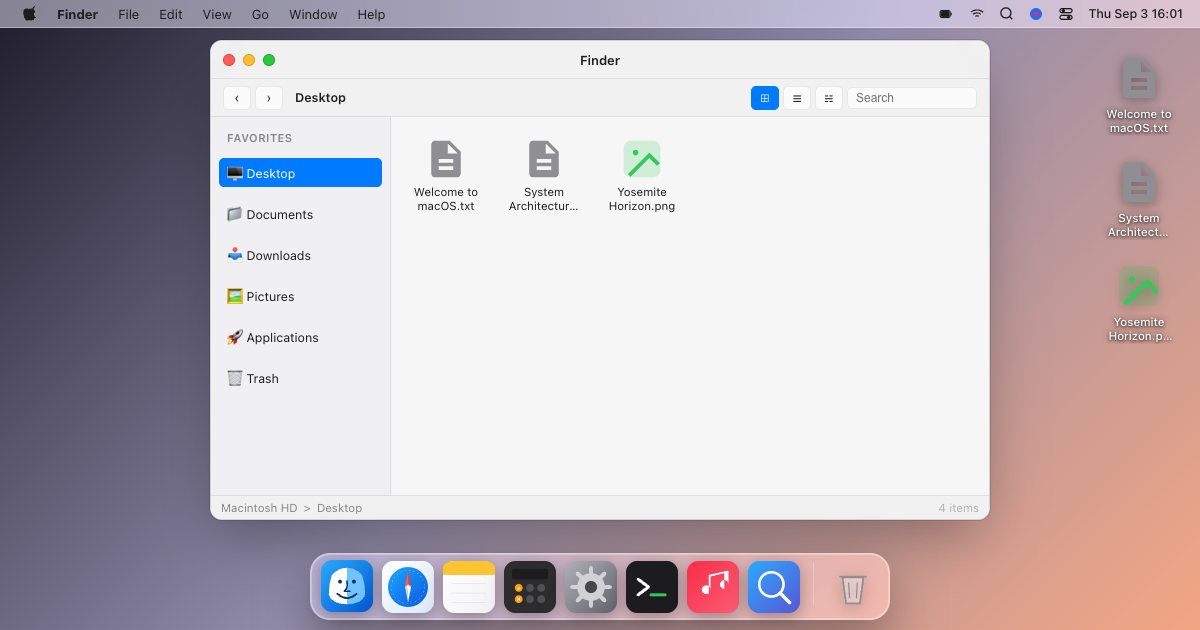
Task: Go forward with the right chevron
Action: click(x=269, y=98)
